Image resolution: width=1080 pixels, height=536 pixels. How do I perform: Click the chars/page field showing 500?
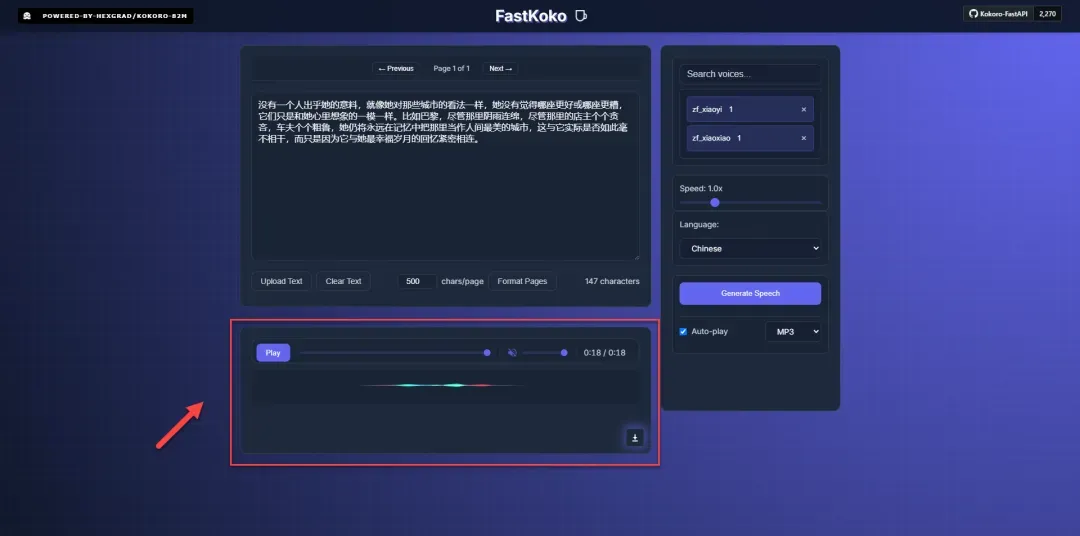417,281
